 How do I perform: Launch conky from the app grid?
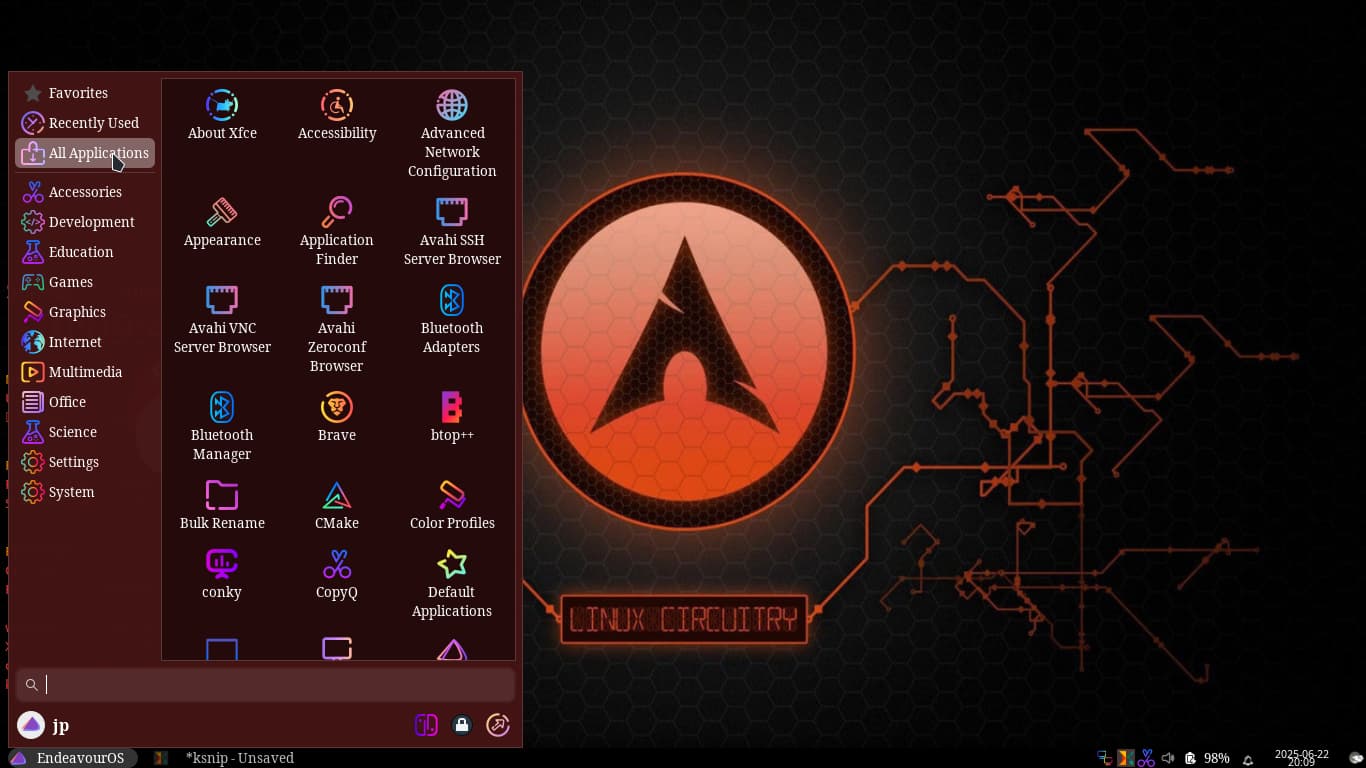click(x=221, y=565)
